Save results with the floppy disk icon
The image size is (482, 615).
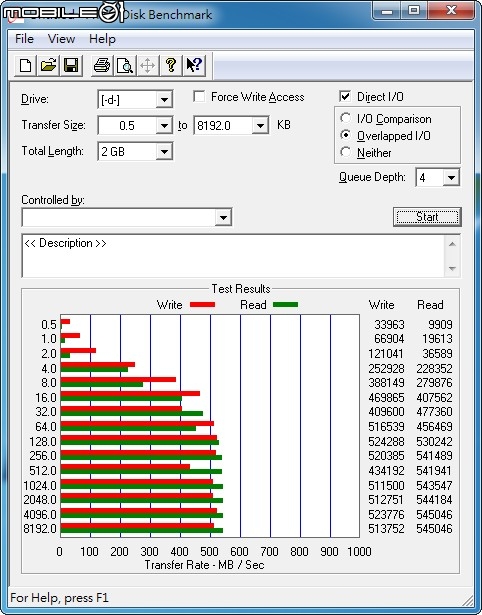71,65
